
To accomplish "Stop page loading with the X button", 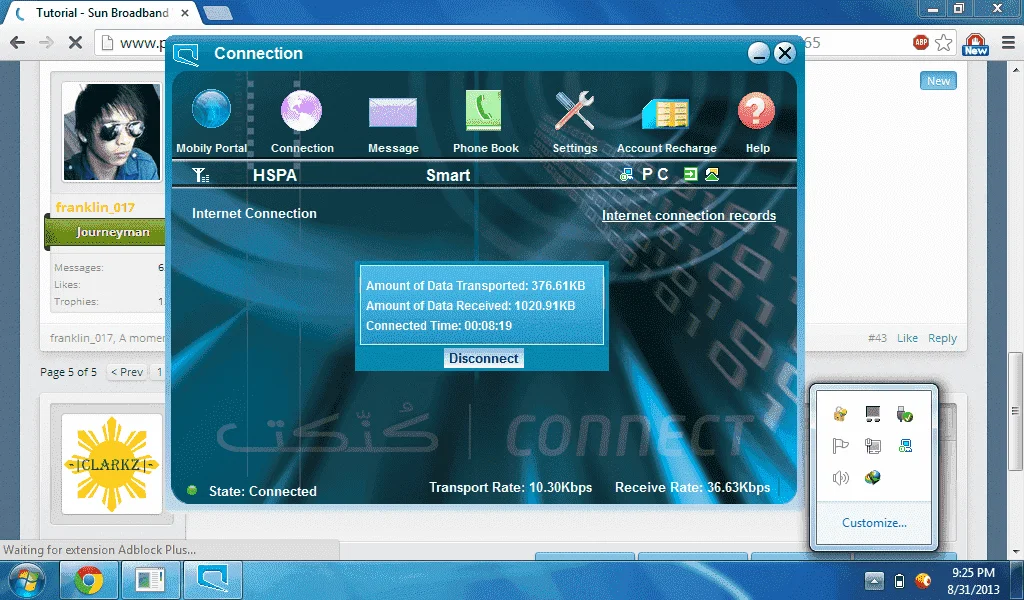I will pos(76,43).
